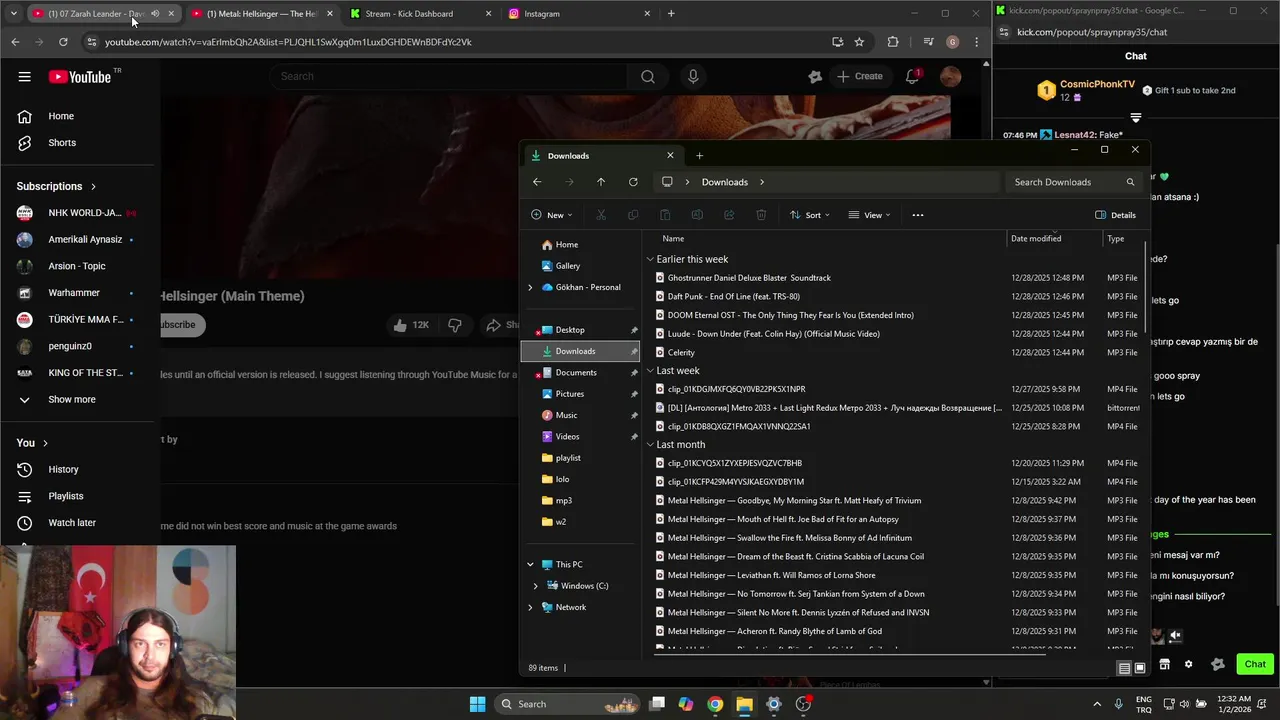The image size is (1280, 720).
Task: Like the video with thumbs up 12K
Action: point(411,325)
